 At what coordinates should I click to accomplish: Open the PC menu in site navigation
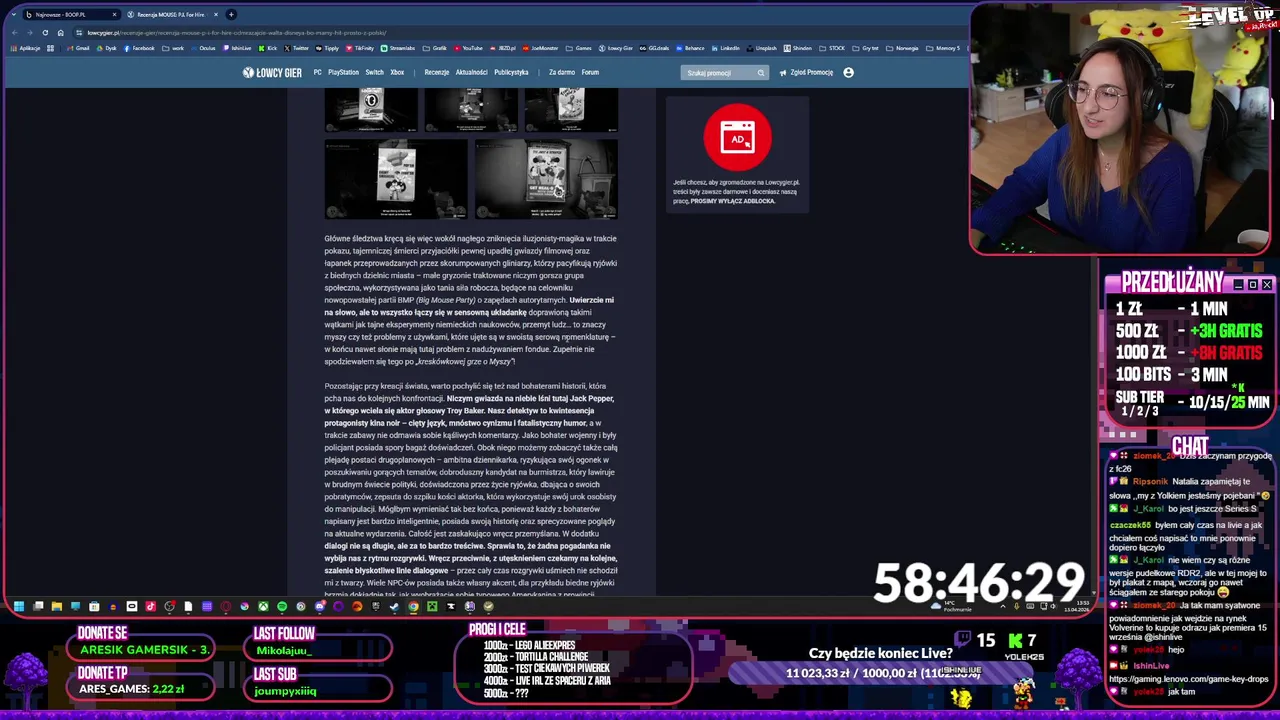[317, 72]
